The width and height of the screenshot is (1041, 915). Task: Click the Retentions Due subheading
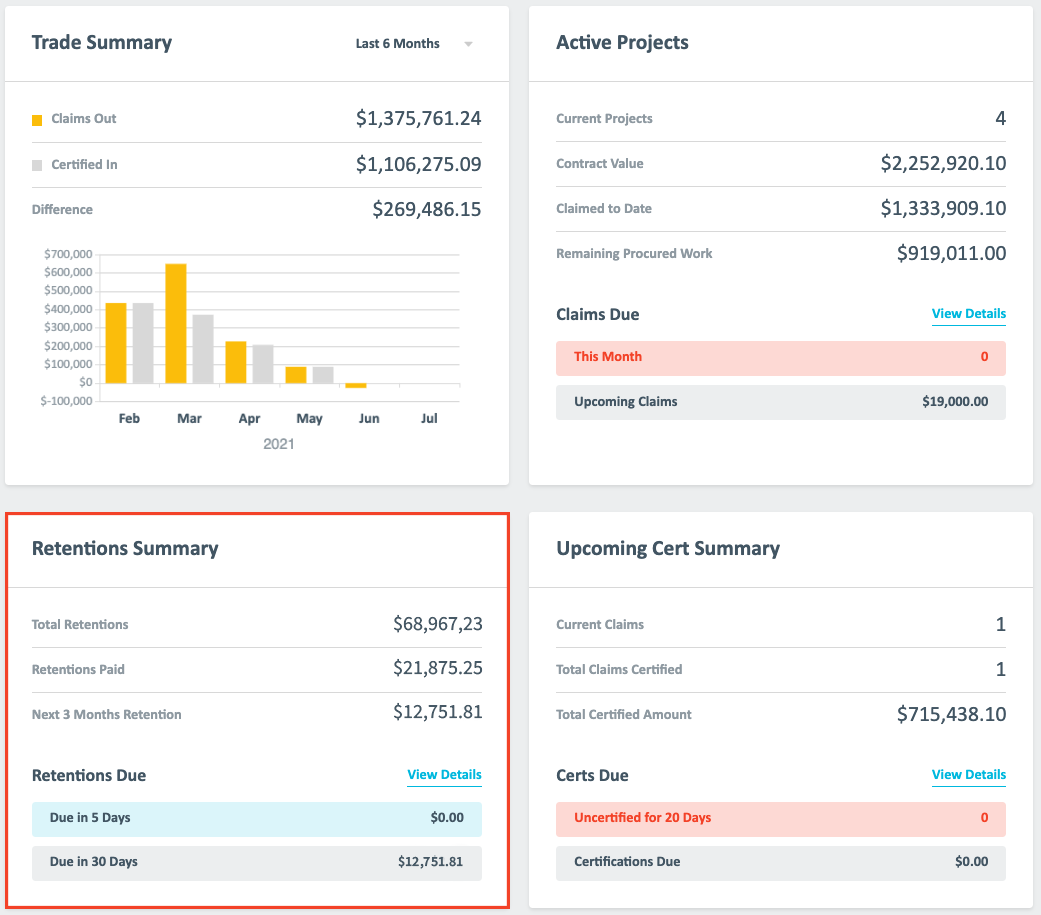(89, 775)
